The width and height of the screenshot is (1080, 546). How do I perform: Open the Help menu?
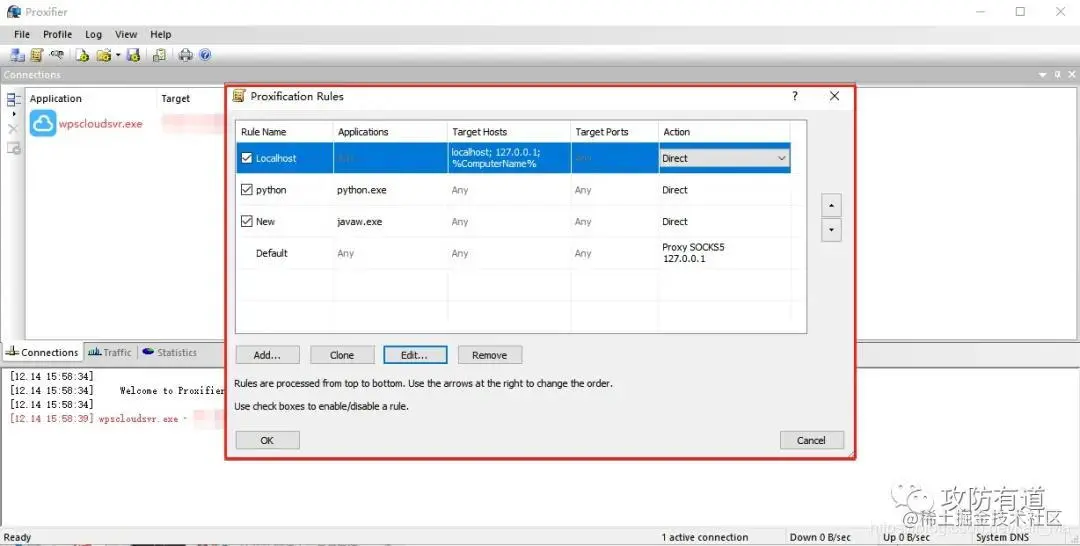160,34
